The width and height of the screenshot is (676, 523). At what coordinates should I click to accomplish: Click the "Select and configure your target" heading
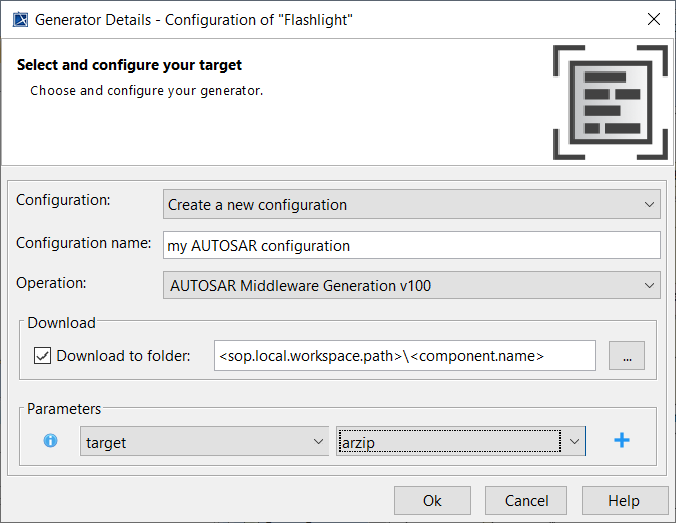(130, 66)
